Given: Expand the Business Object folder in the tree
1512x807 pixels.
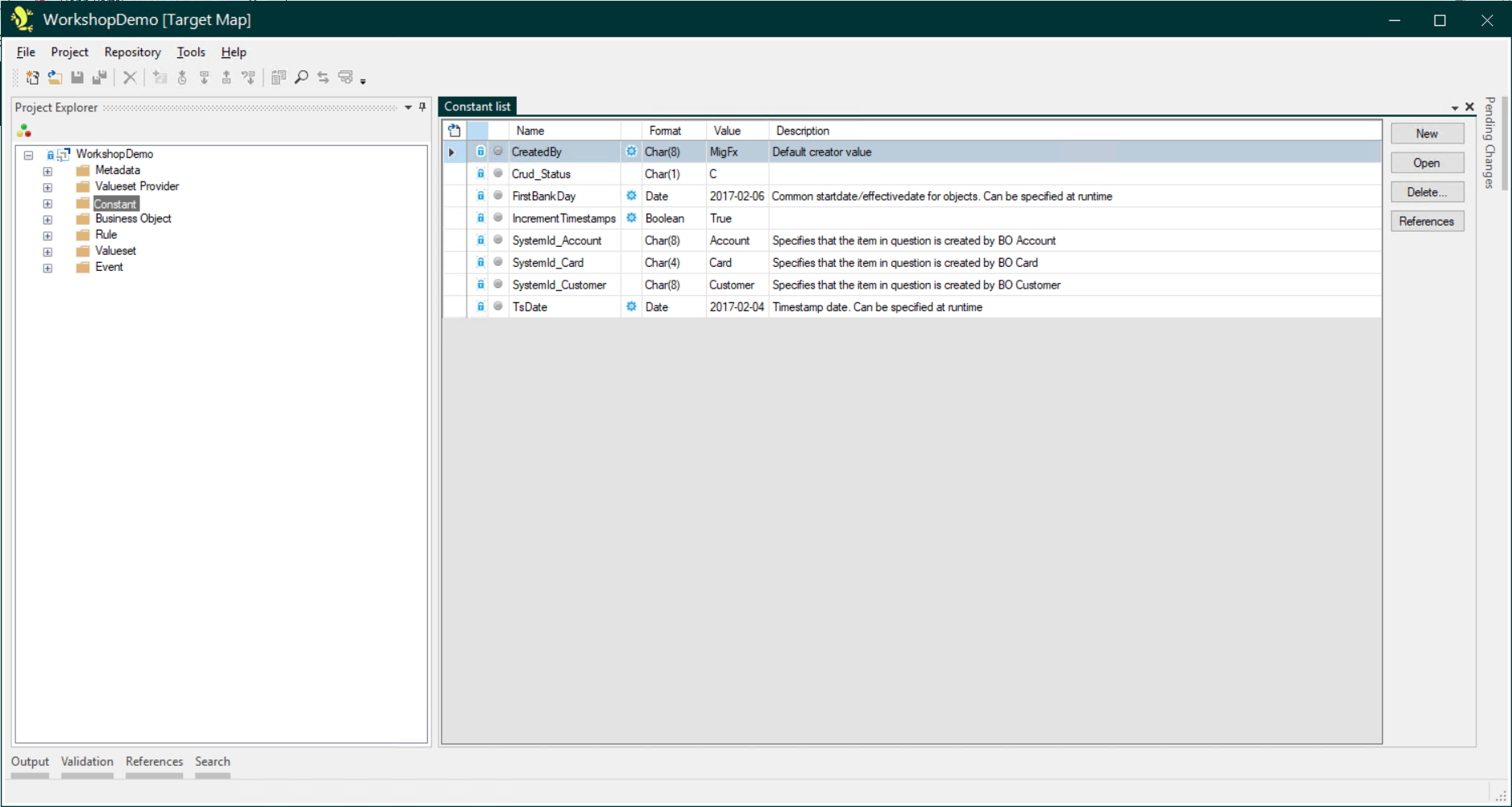Looking at the screenshot, I should (x=48, y=219).
